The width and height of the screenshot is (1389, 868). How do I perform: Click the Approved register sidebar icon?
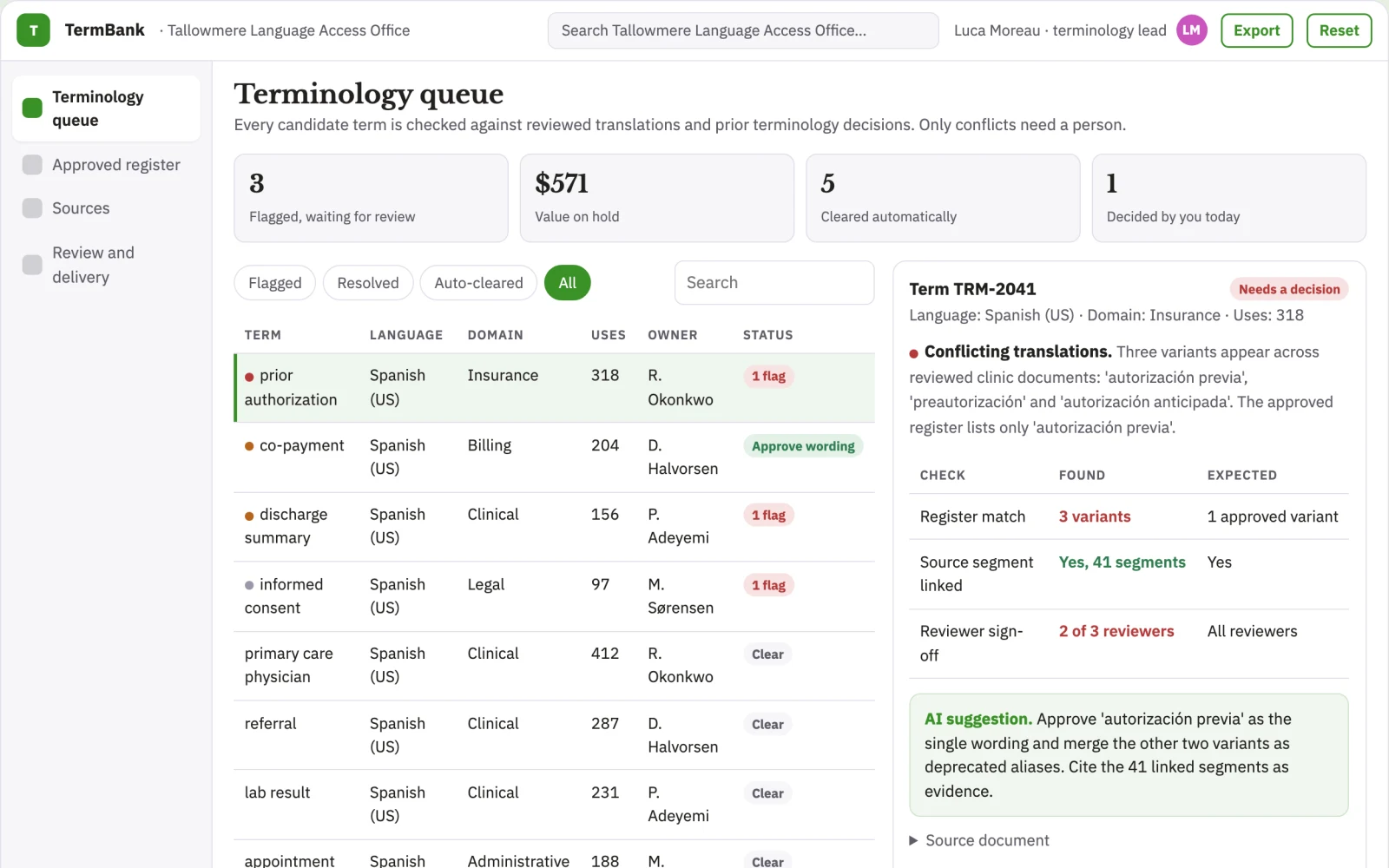coord(32,165)
